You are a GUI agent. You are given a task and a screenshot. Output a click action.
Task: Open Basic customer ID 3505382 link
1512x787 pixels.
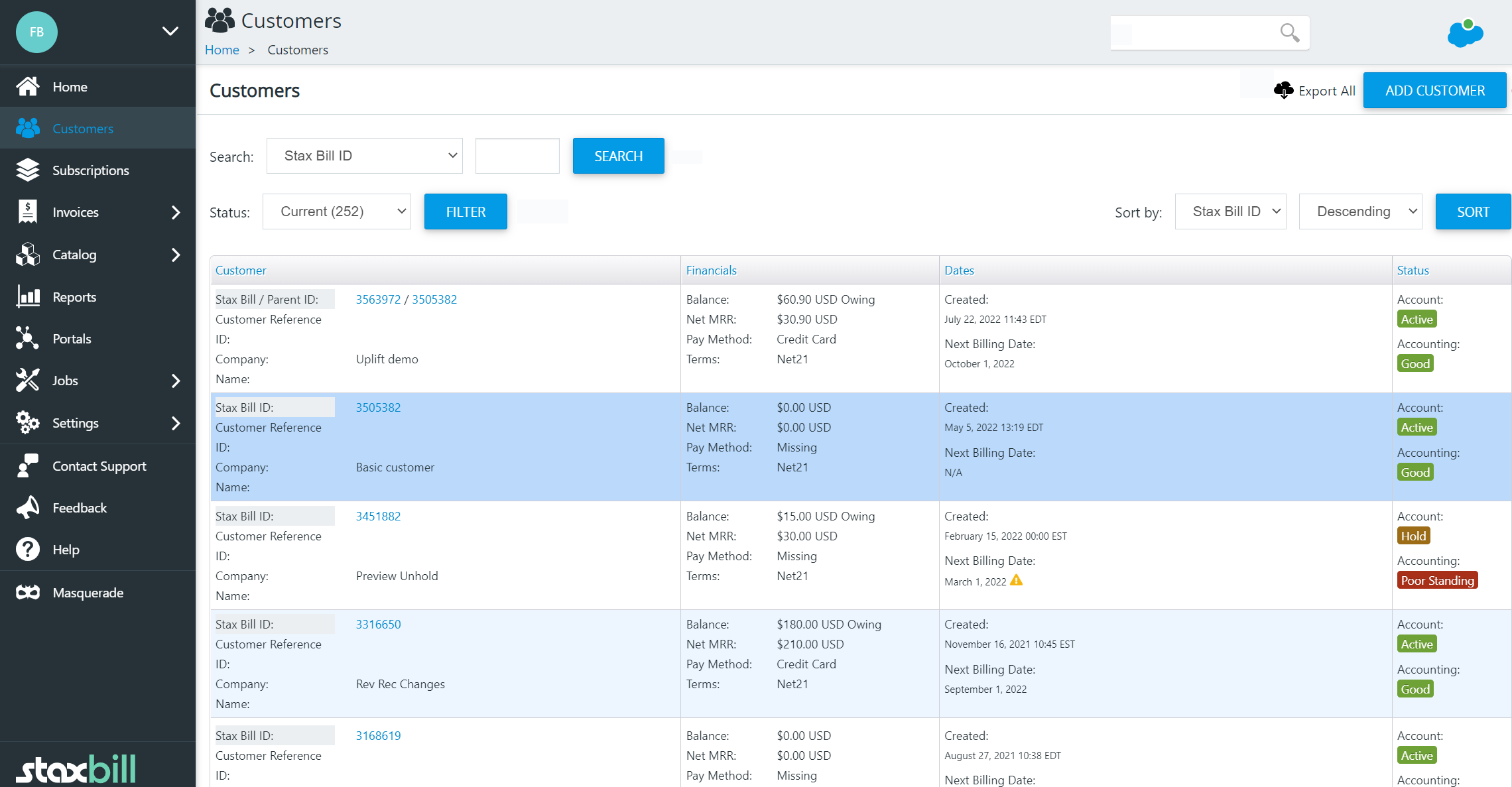point(379,407)
